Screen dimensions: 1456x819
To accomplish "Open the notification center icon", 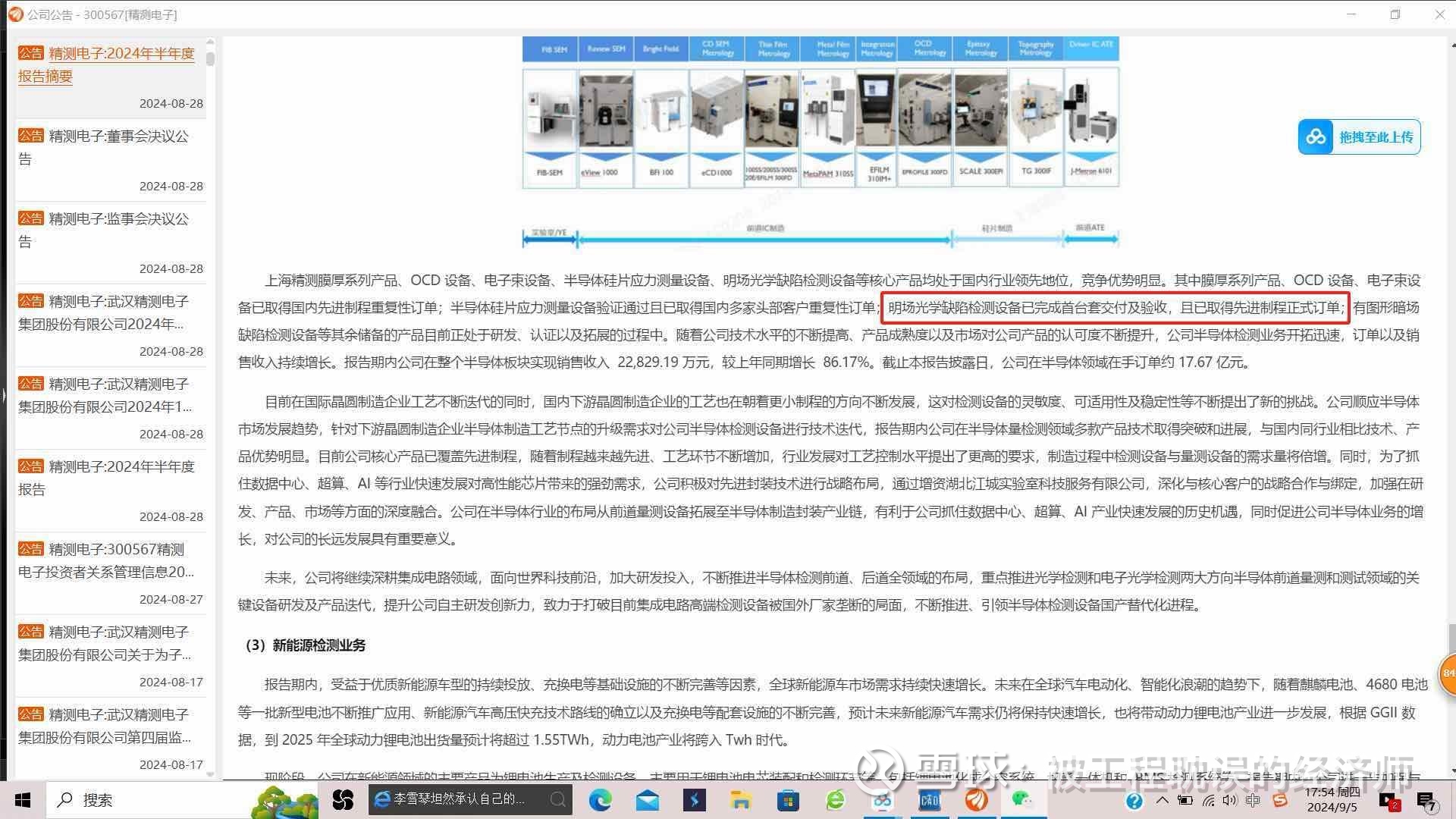I will click(1426, 801).
